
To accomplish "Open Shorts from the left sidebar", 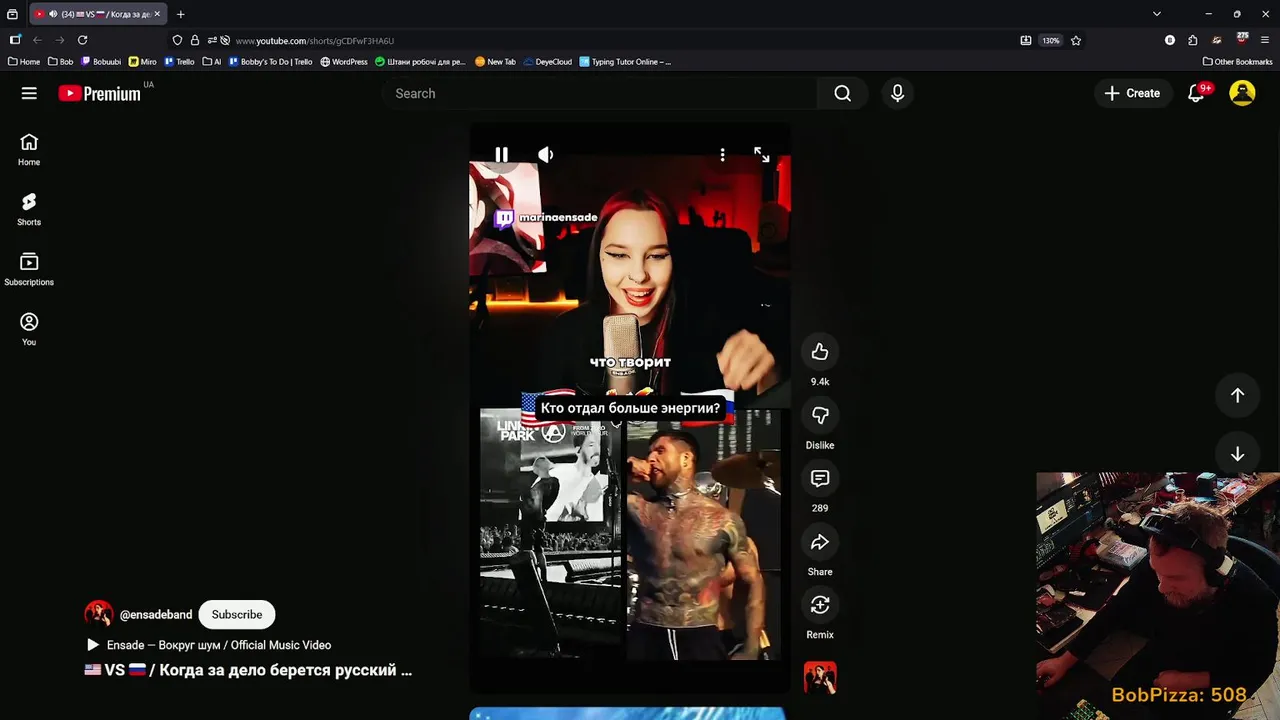I will click(29, 210).
